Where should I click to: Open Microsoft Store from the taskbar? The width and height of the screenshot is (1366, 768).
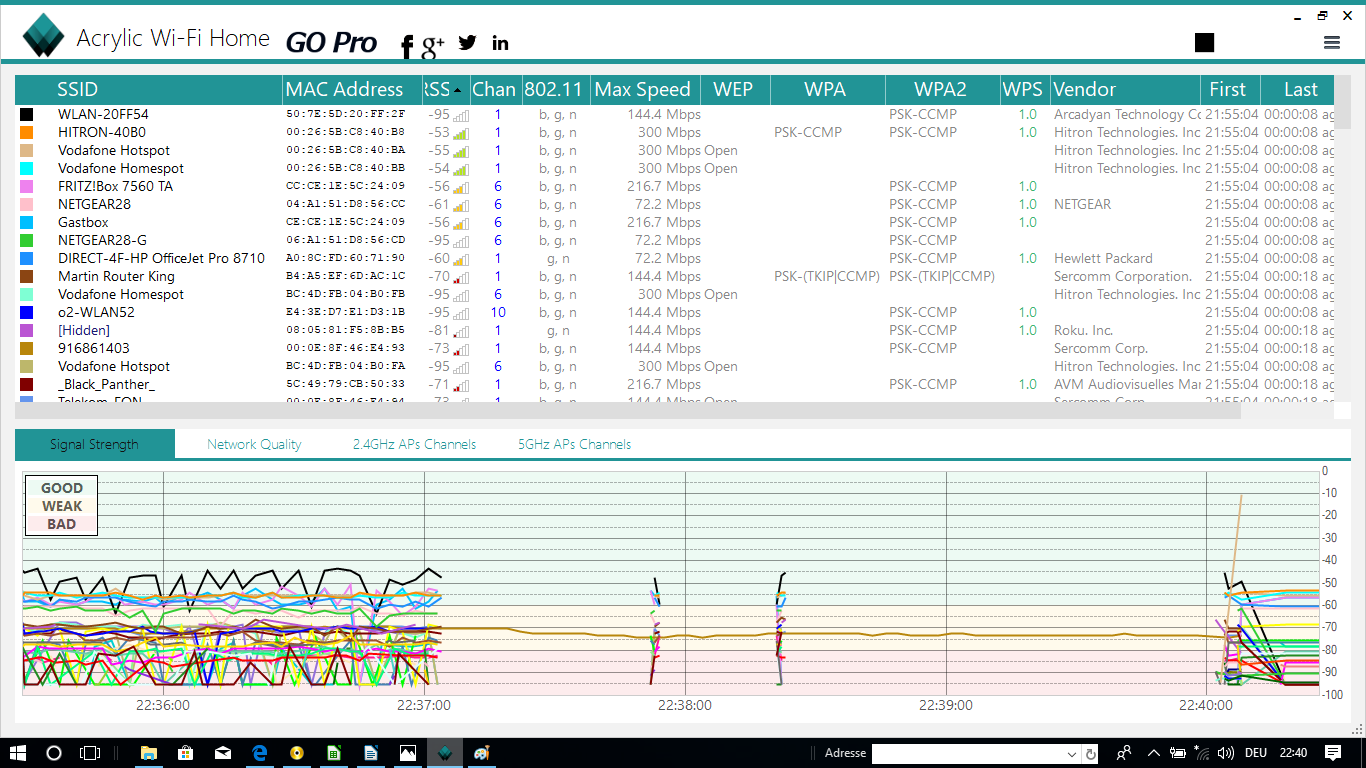(x=185, y=753)
